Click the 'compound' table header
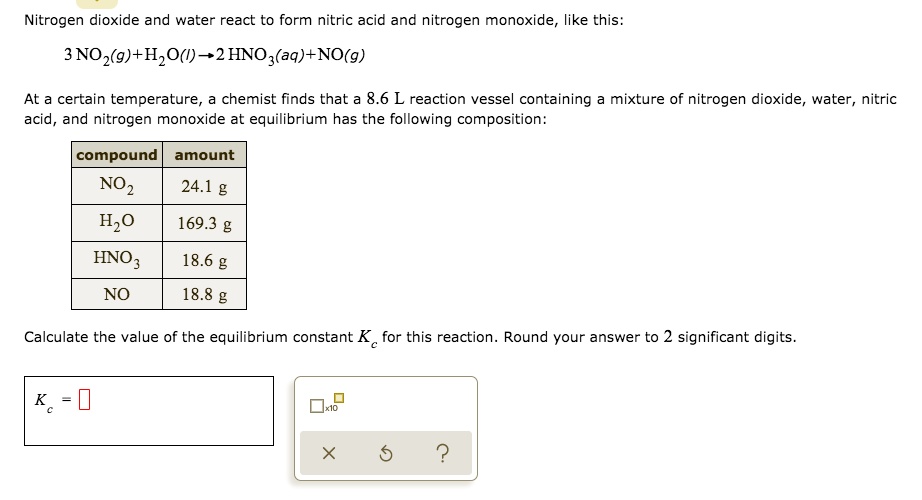922x500 pixels. [116, 155]
